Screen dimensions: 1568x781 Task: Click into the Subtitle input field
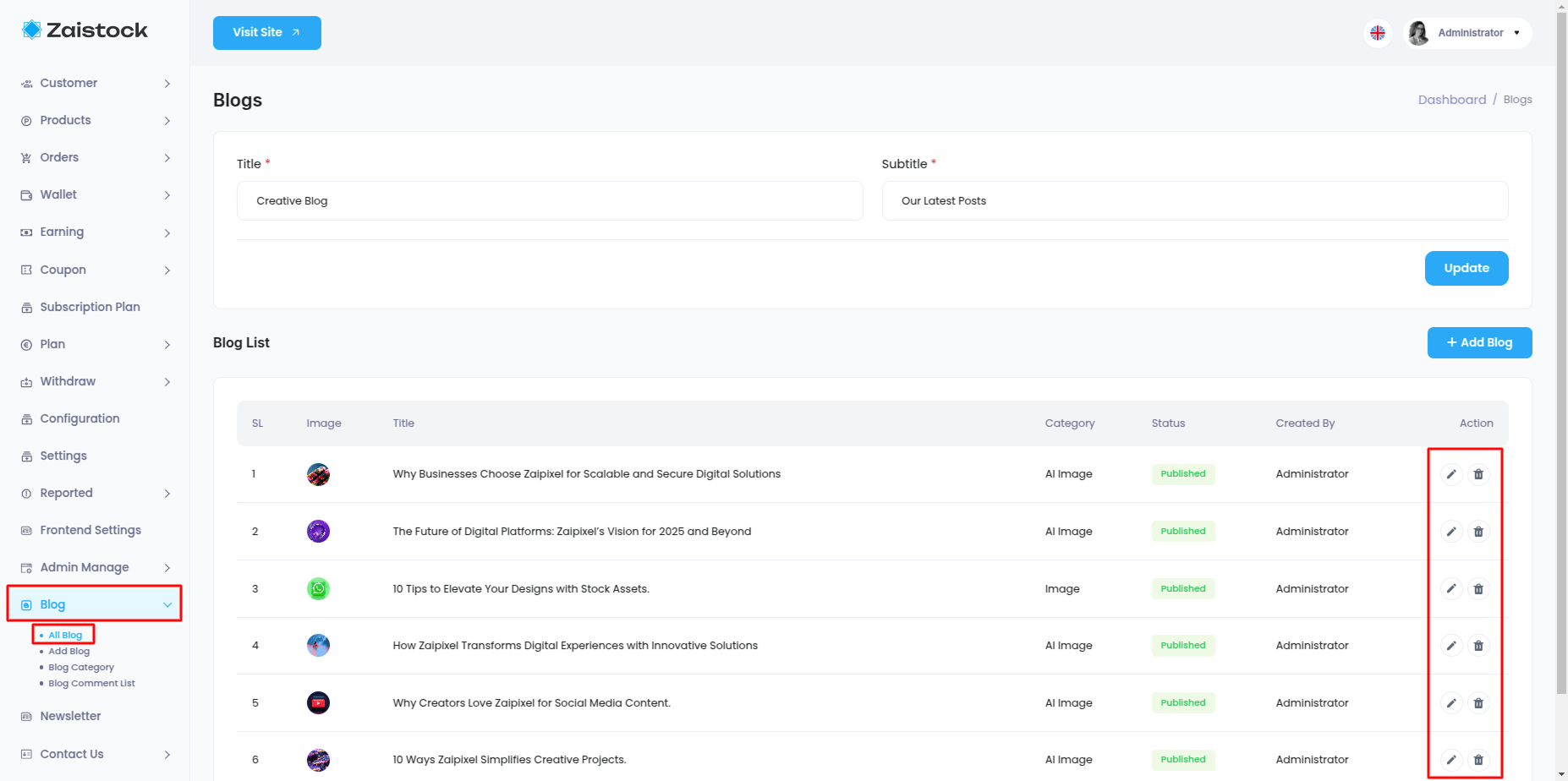coord(1194,201)
